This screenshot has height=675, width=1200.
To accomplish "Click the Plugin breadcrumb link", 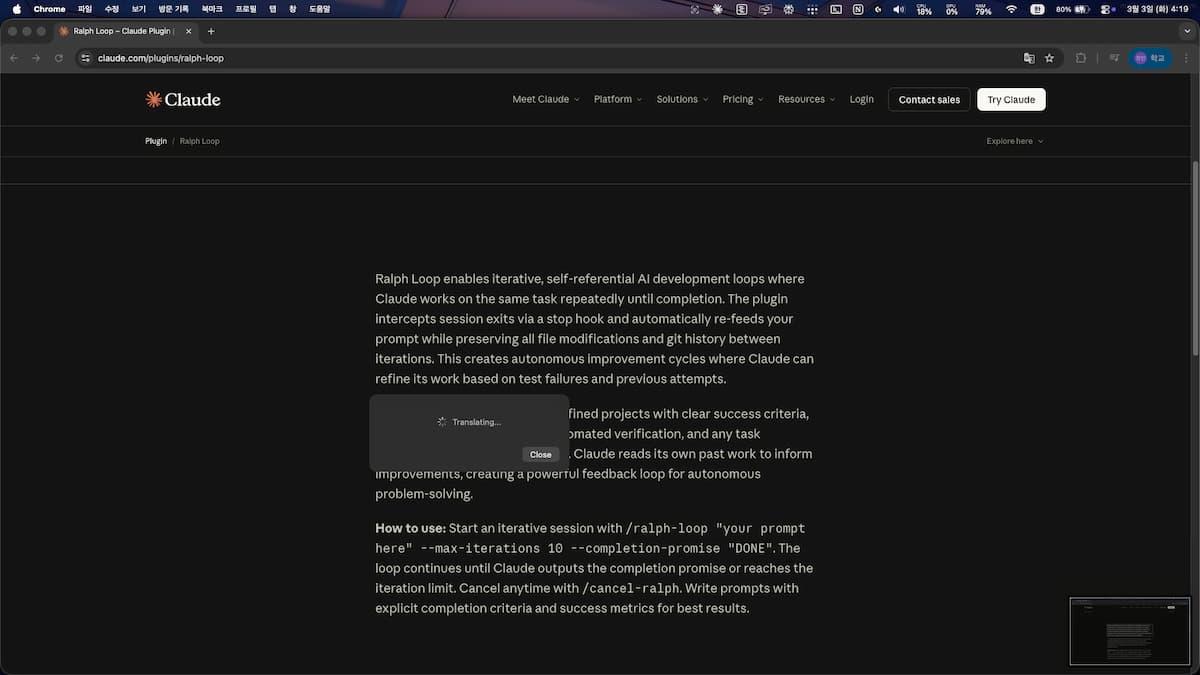I will pos(156,141).
